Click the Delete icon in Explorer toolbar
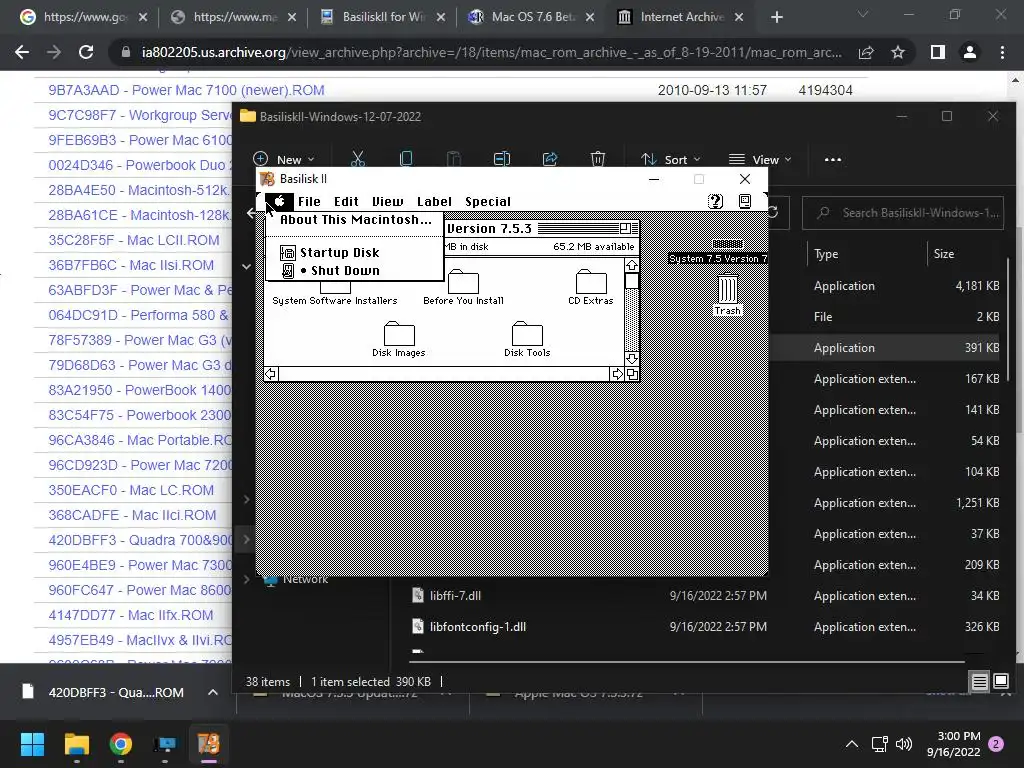This screenshot has width=1024, height=768. point(598,159)
